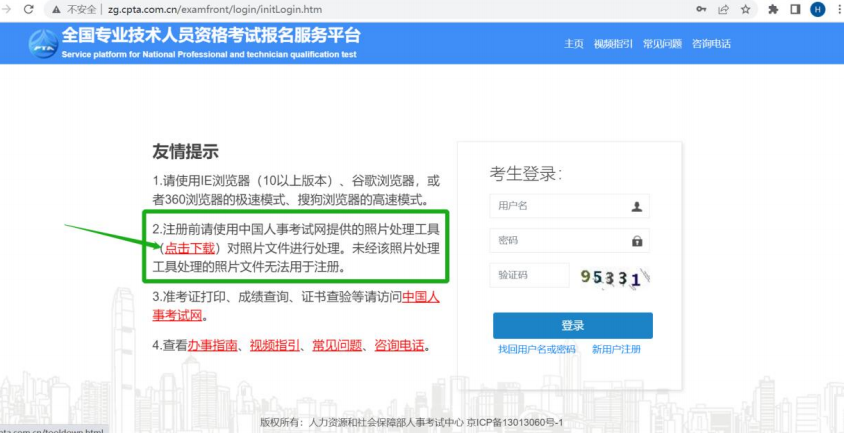Open the browser extensions puzzle icon
The height and width of the screenshot is (433, 844).
click(773, 9)
